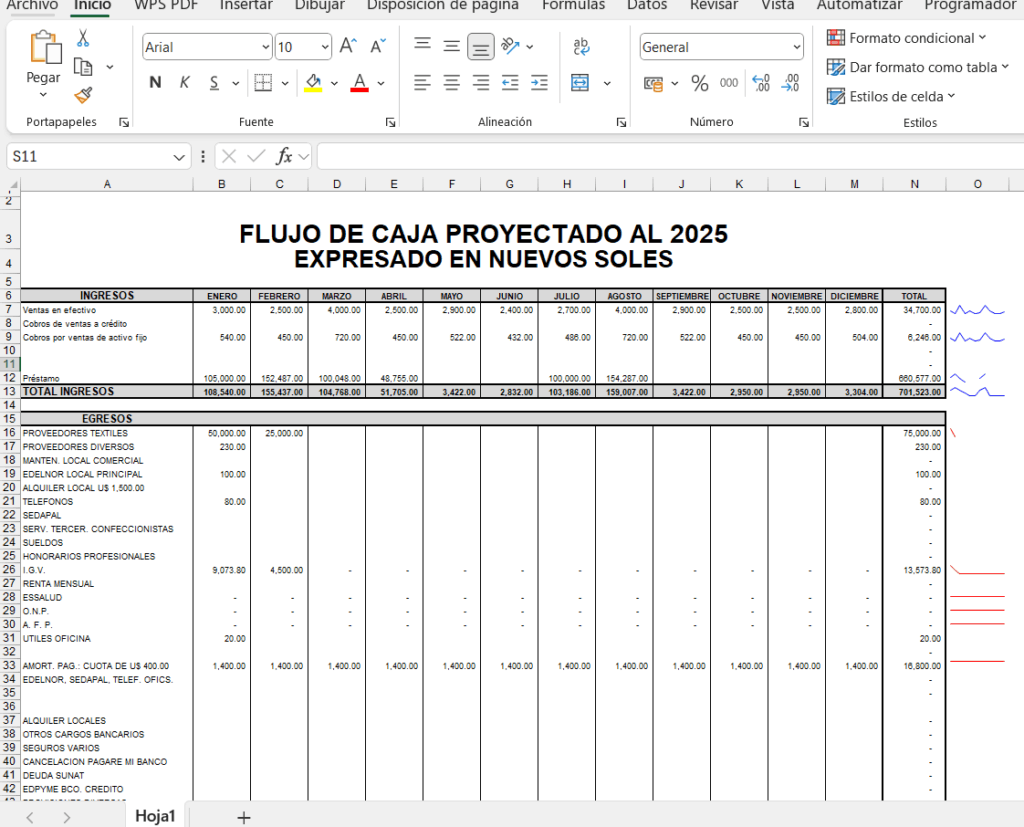Open Estilos de celda gallery
This screenshot has width=1024, height=827.
click(x=891, y=97)
